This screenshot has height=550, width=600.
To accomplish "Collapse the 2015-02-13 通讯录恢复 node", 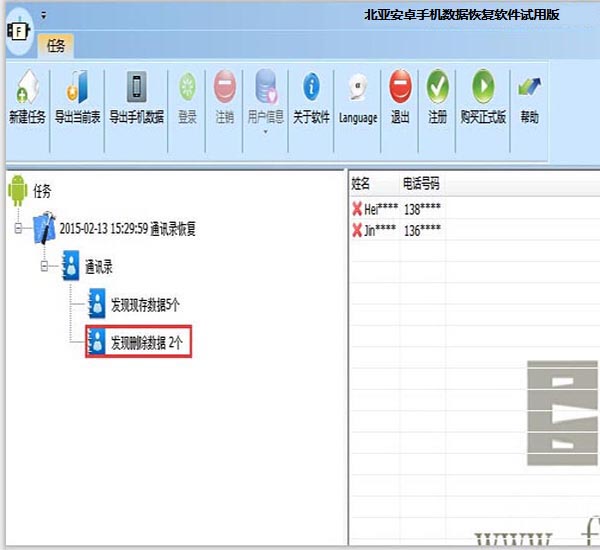I will click(18, 228).
